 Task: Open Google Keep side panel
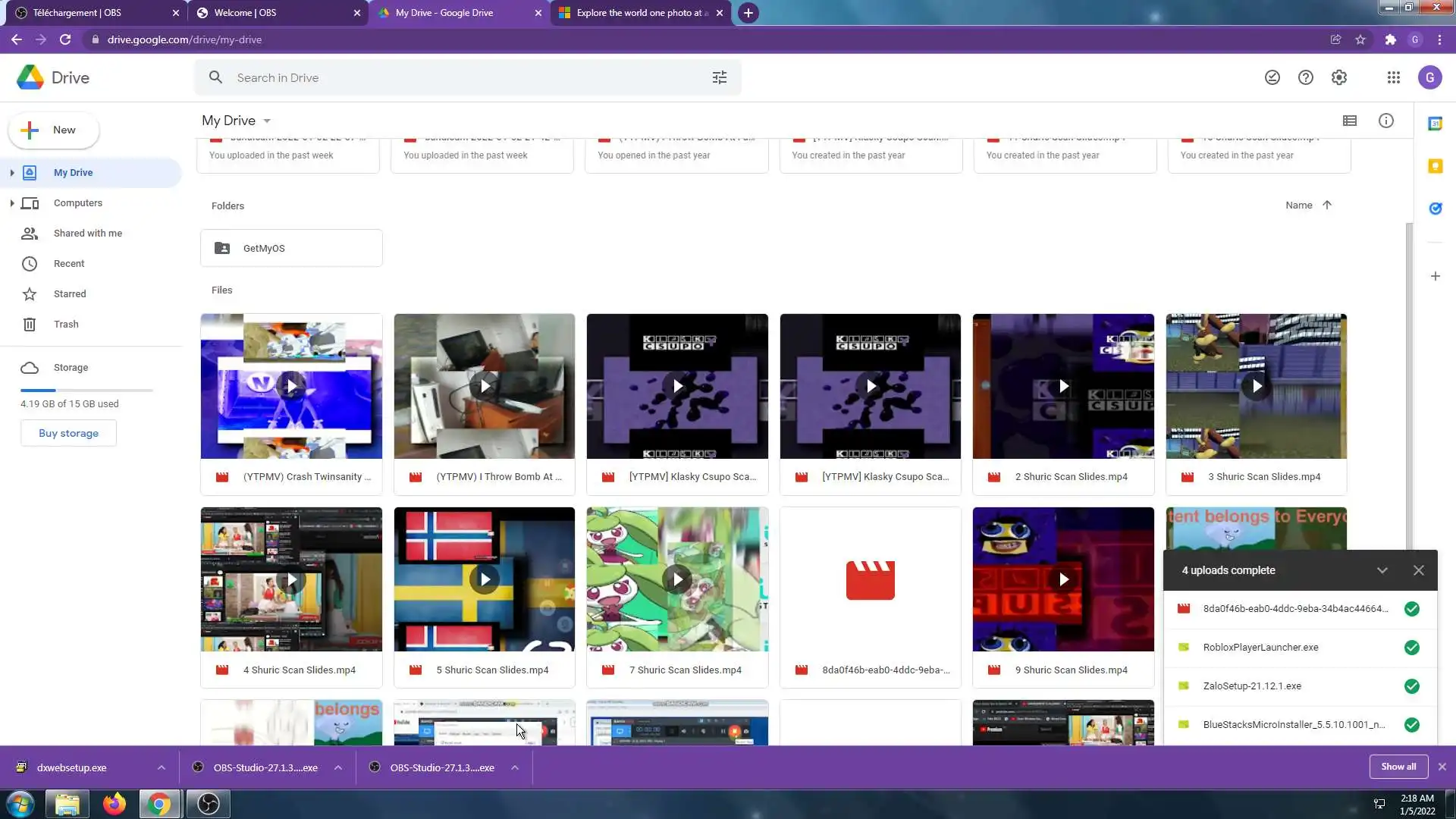(1435, 166)
